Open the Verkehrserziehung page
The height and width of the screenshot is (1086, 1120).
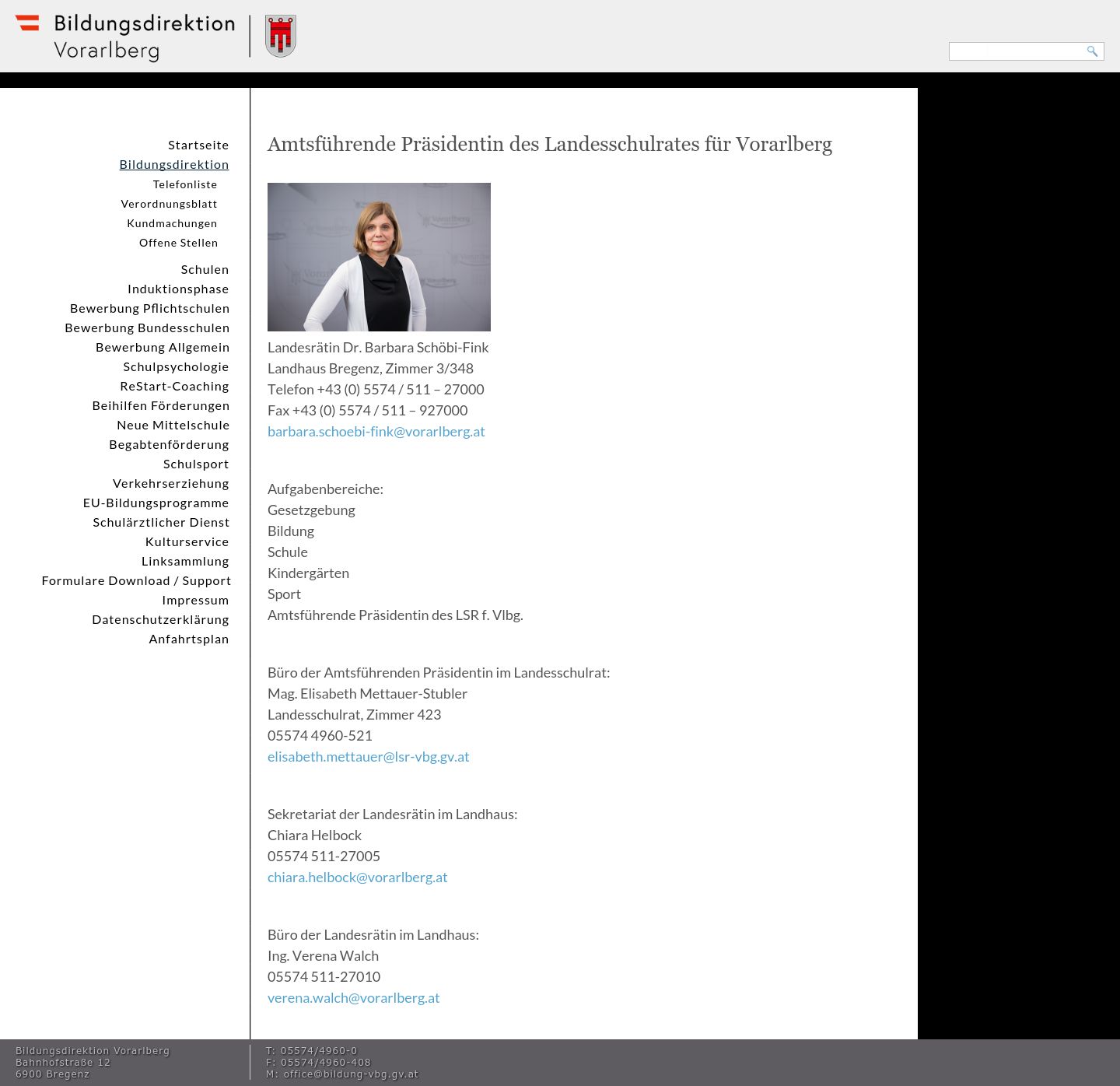click(x=171, y=483)
